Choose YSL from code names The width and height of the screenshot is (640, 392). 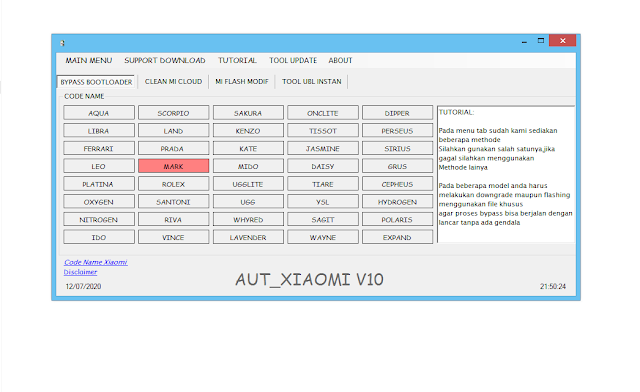[323, 202]
